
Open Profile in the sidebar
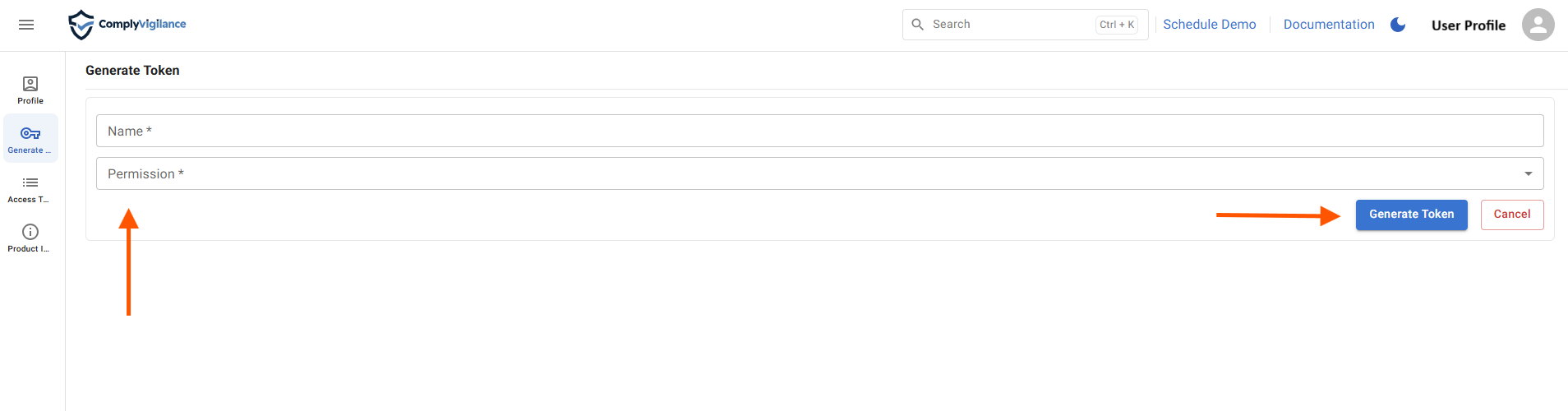[x=30, y=90]
